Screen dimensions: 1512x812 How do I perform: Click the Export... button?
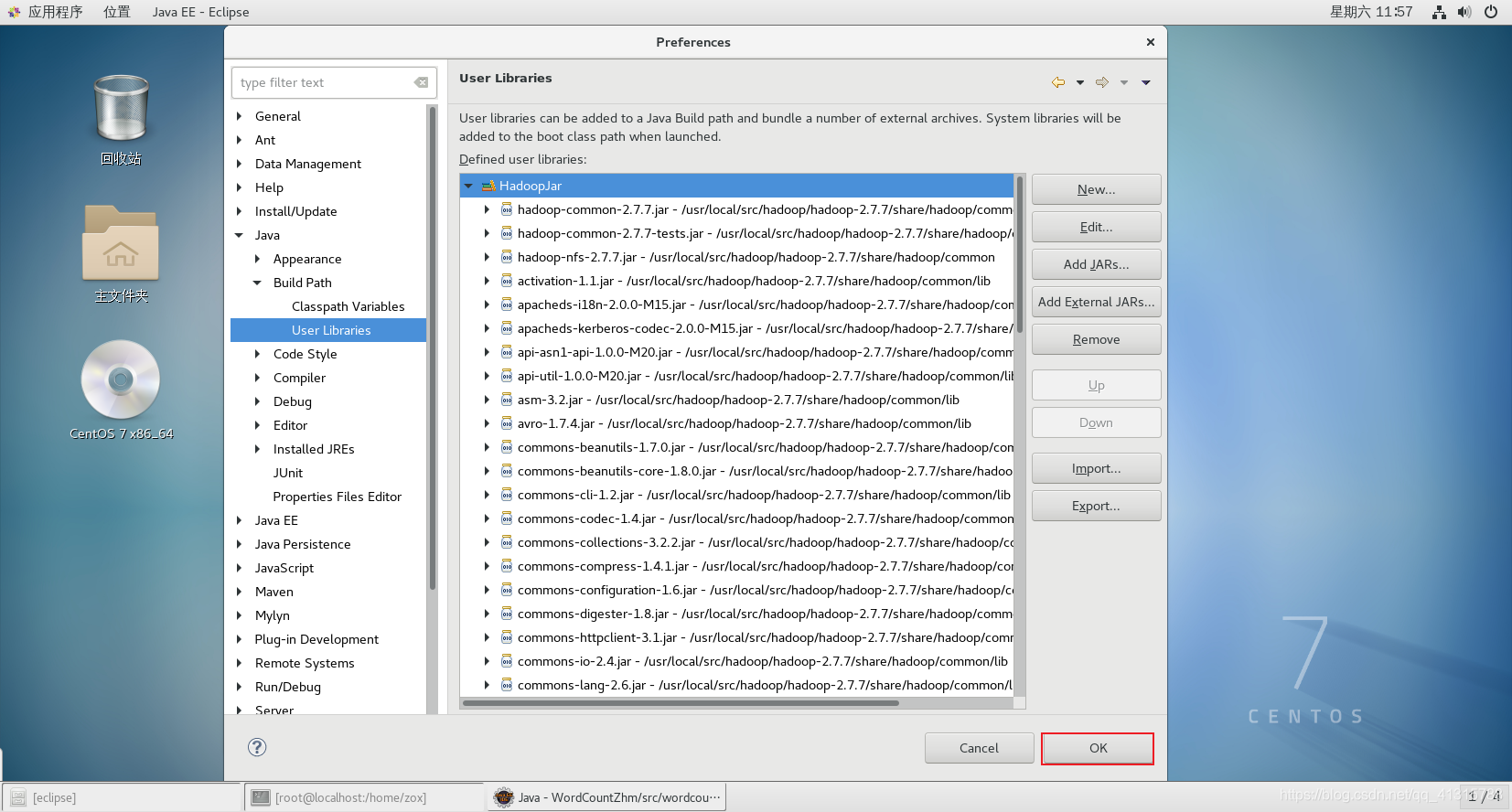pyautogui.click(x=1096, y=506)
